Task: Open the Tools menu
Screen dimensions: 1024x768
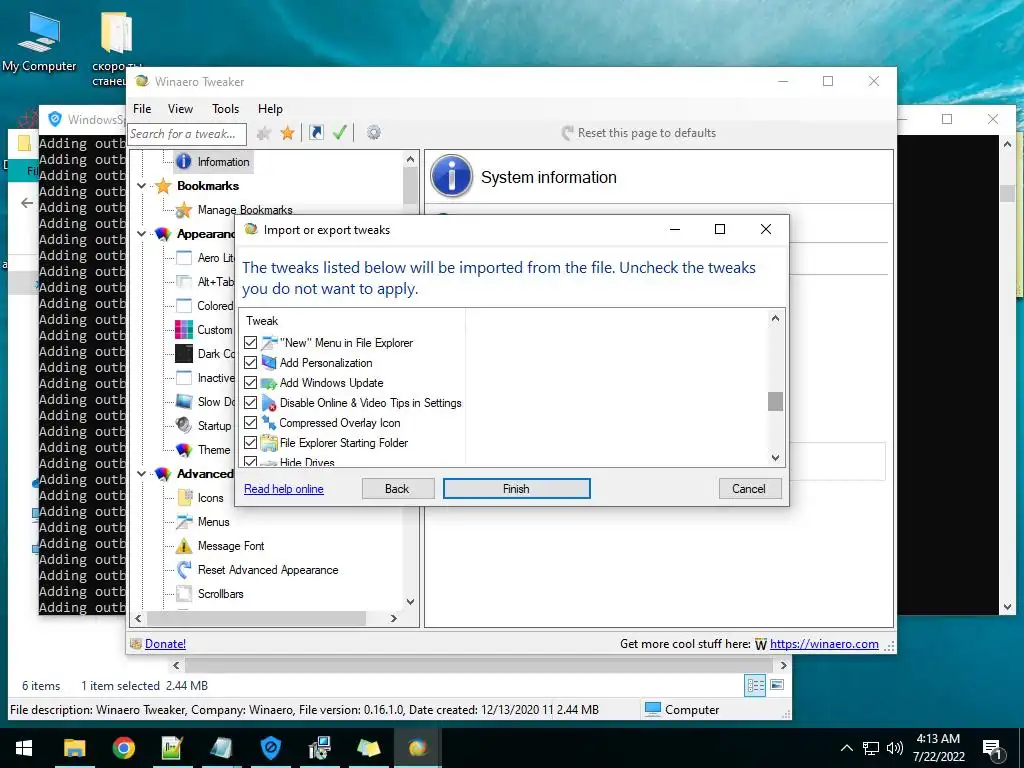Action: pos(225,109)
